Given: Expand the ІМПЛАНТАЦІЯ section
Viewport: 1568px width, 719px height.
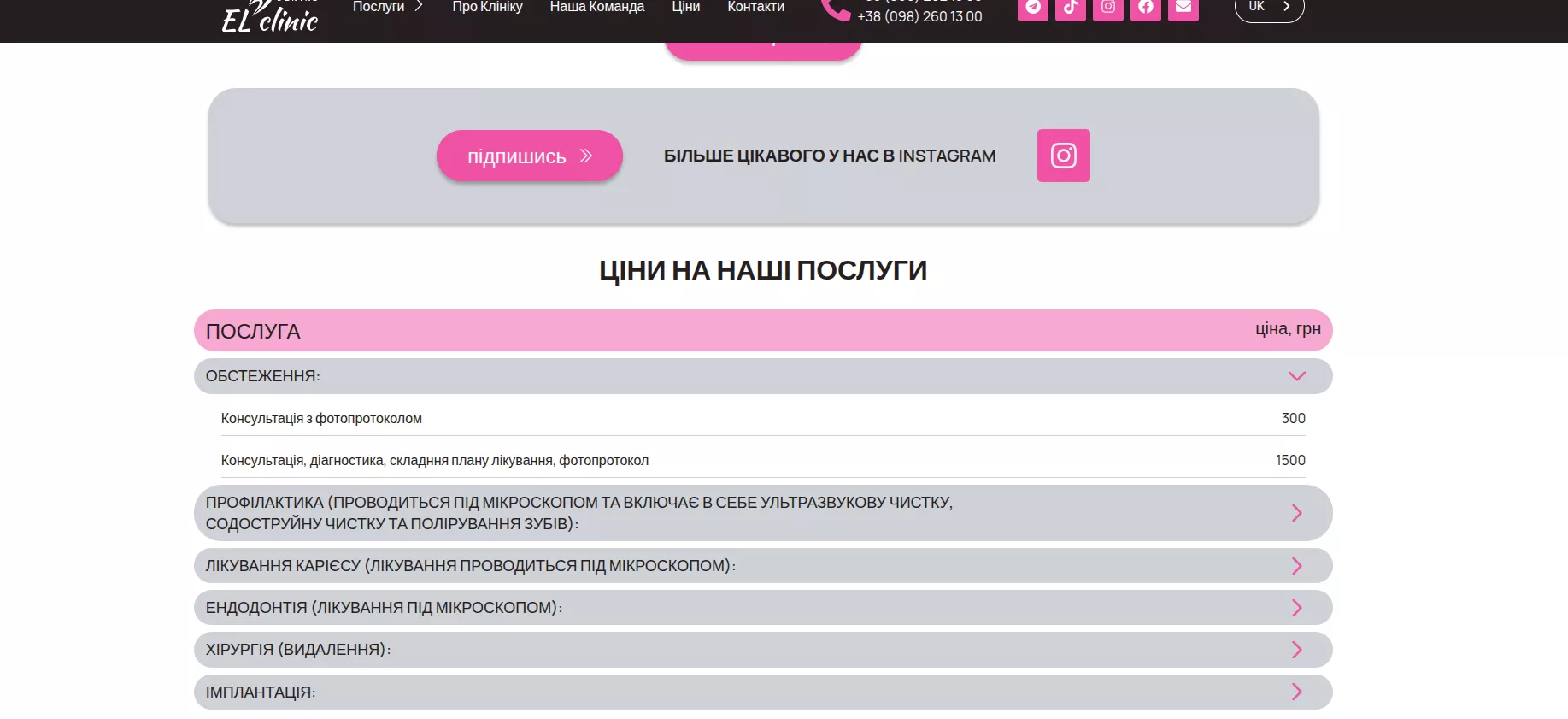Looking at the screenshot, I should [1296, 692].
